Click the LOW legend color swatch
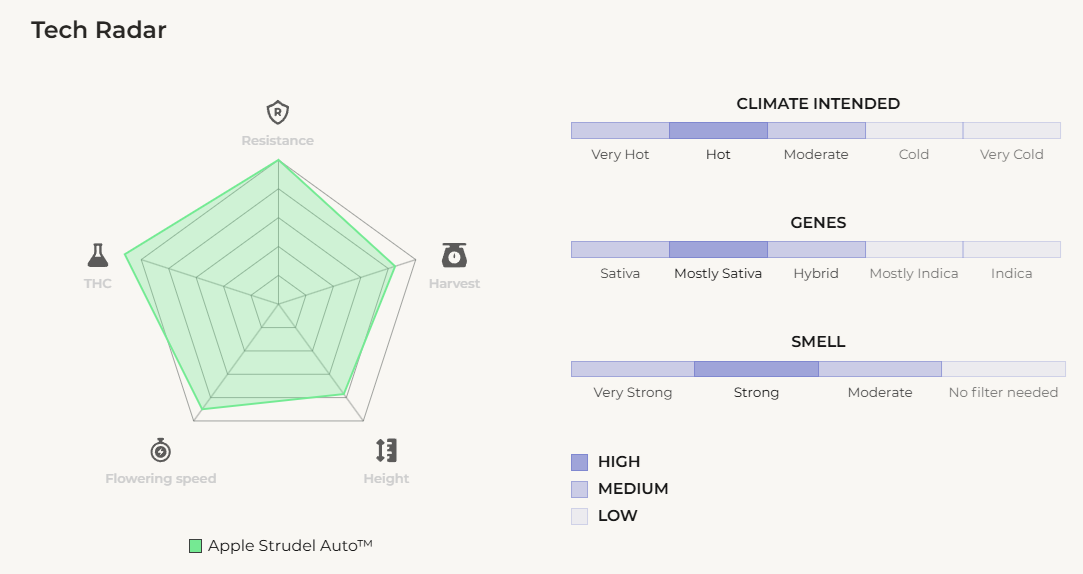The height and width of the screenshot is (574, 1083). (580, 516)
